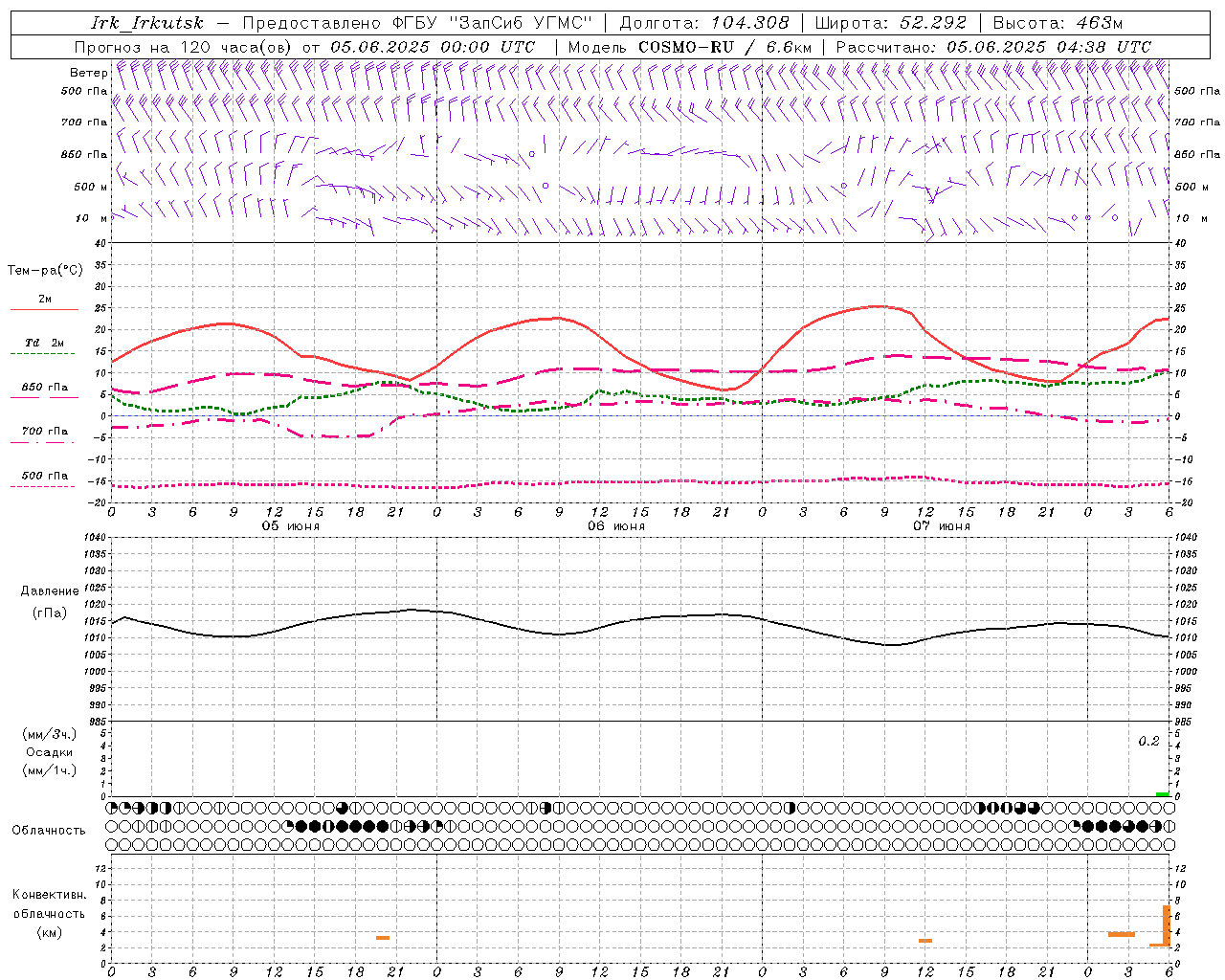Viewport: 1225px width, 980px height.
Task: Click the model label "COSMO-RU / 6.6км"
Action: [725, 47]
